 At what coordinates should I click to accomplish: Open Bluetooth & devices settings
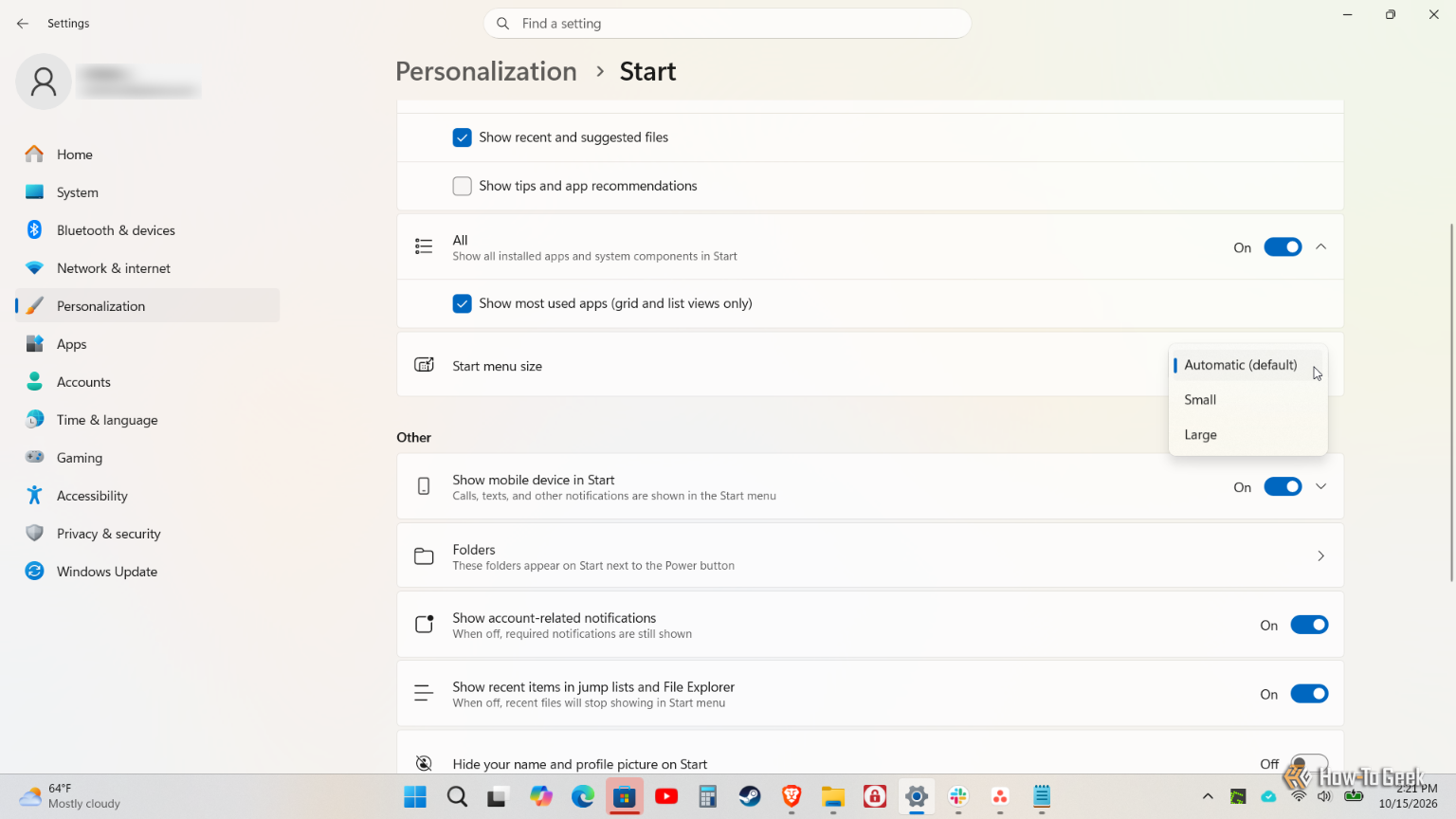click(x=148, y=230)
